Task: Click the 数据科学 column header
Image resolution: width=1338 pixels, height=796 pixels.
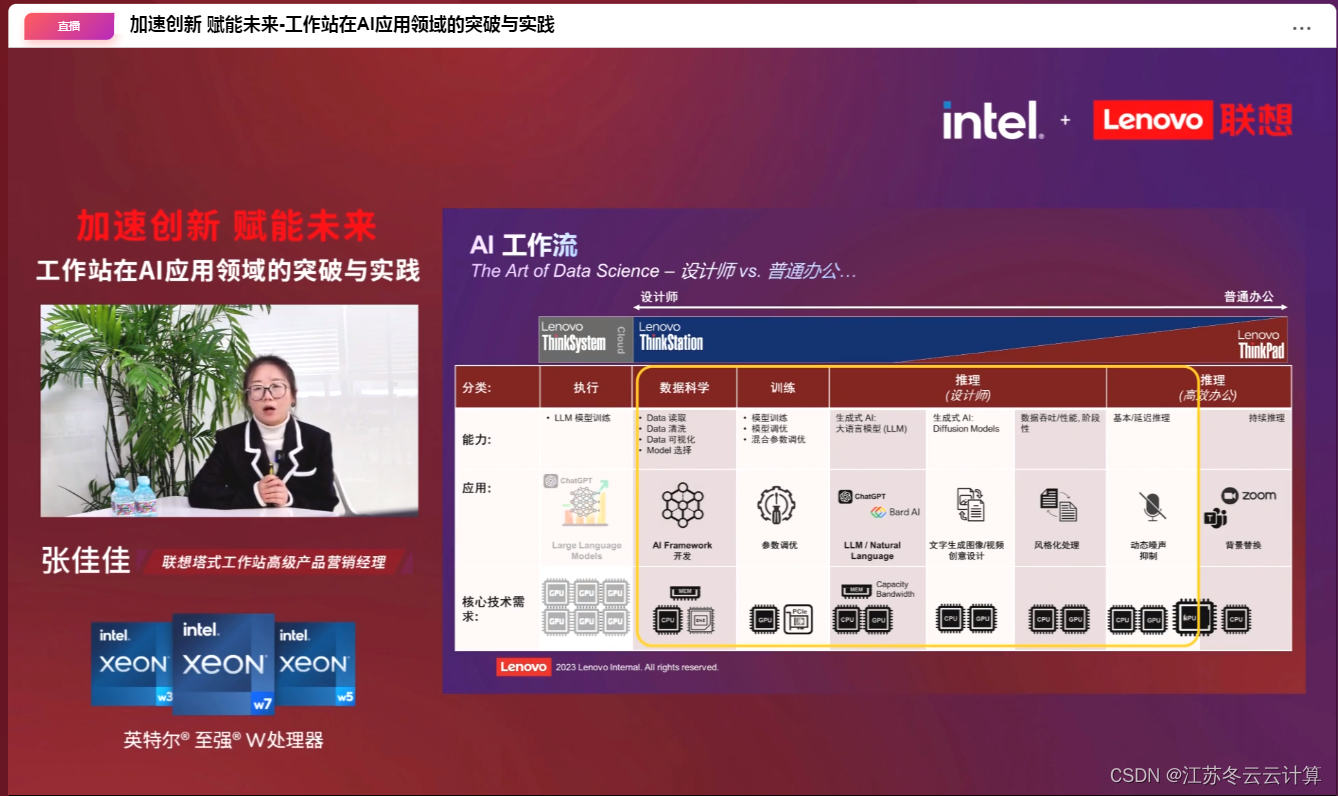Action: coord(684,387)
